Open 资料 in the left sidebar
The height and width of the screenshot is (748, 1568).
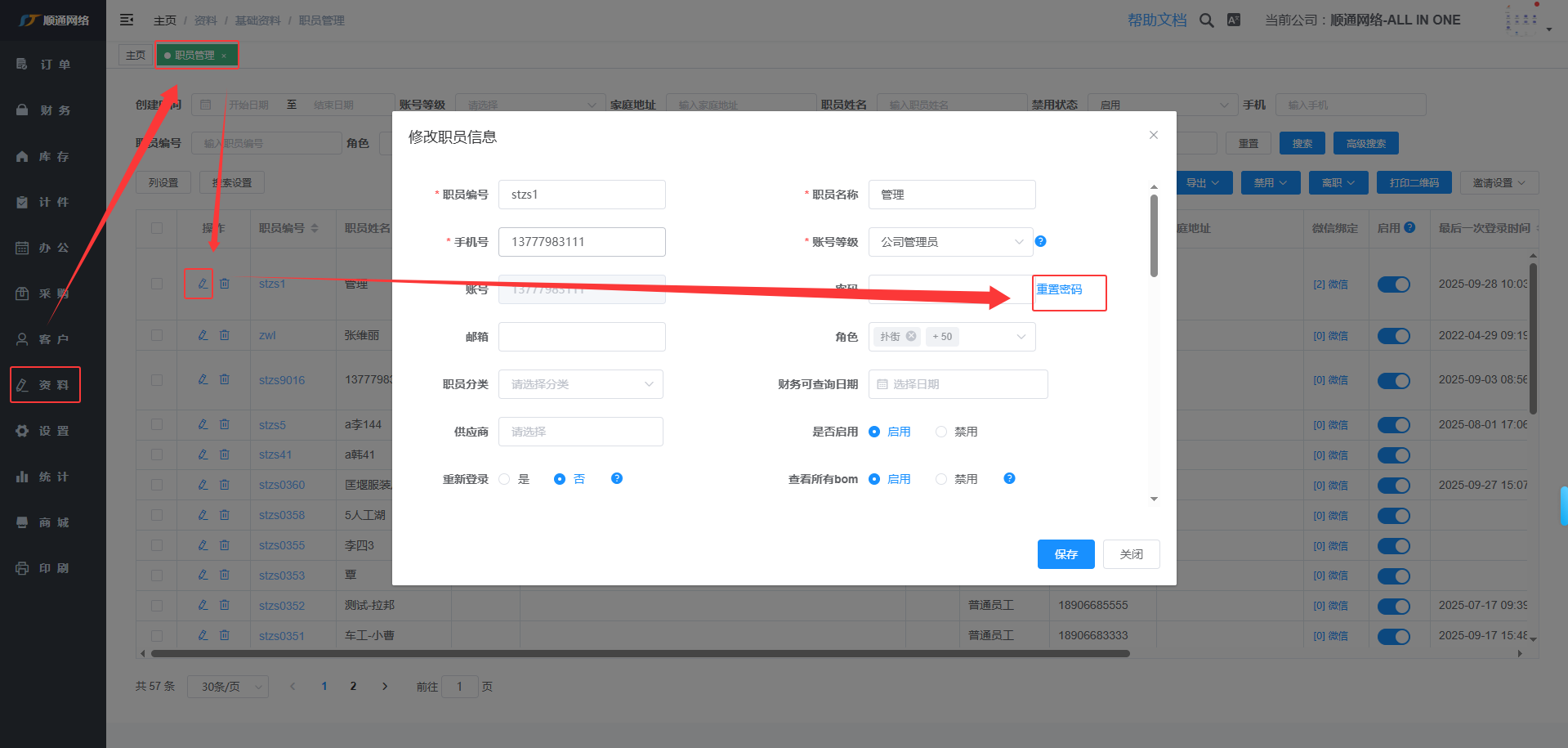coord(46,385)
